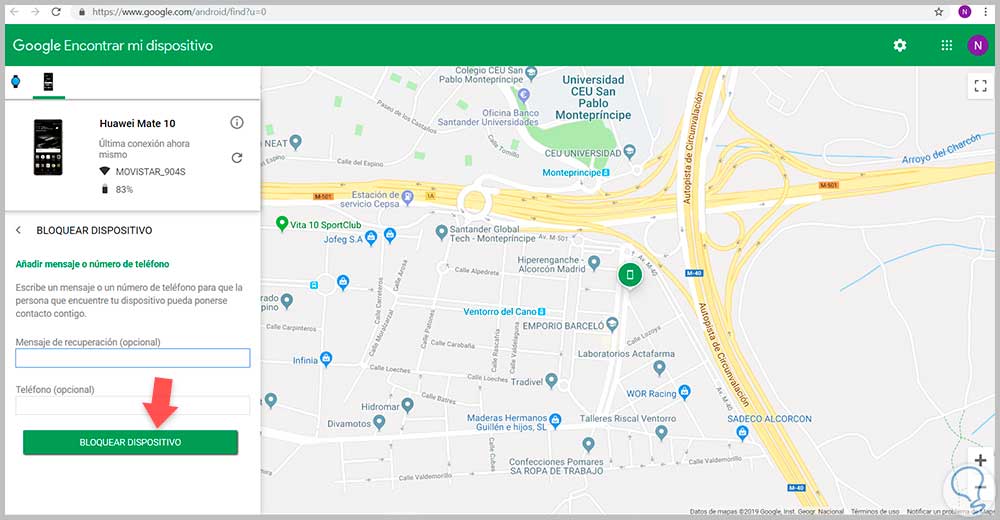Click the Divamotos map pin
The height and width of the screenshot is (520, 1000).
click(x=379, y=422)
